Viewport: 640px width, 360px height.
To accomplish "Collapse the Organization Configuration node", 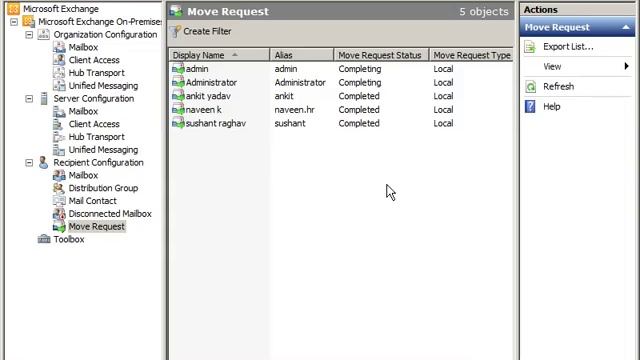I will 29,35.
